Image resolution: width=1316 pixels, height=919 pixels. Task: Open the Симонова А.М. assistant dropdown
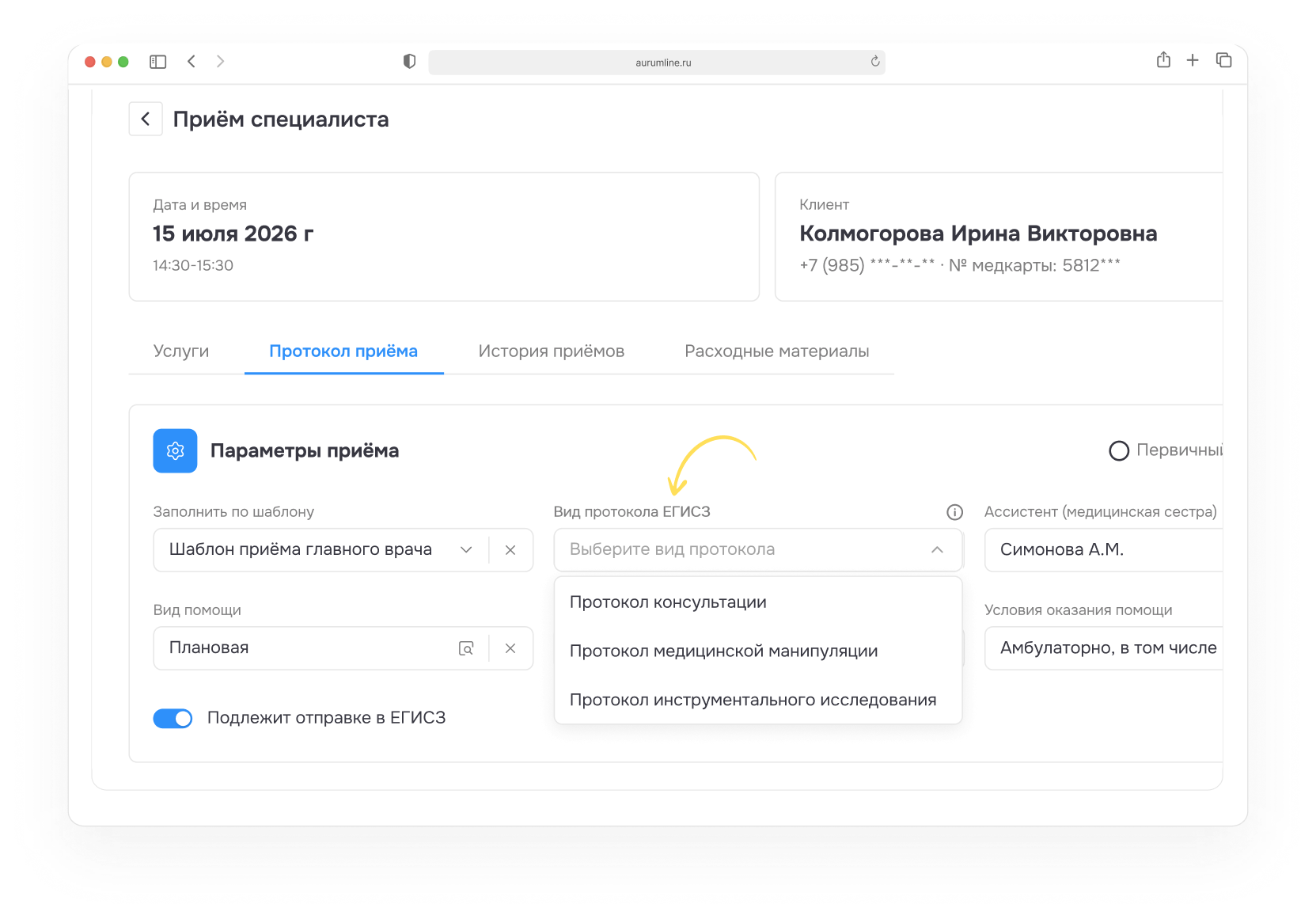(1103, 550)
